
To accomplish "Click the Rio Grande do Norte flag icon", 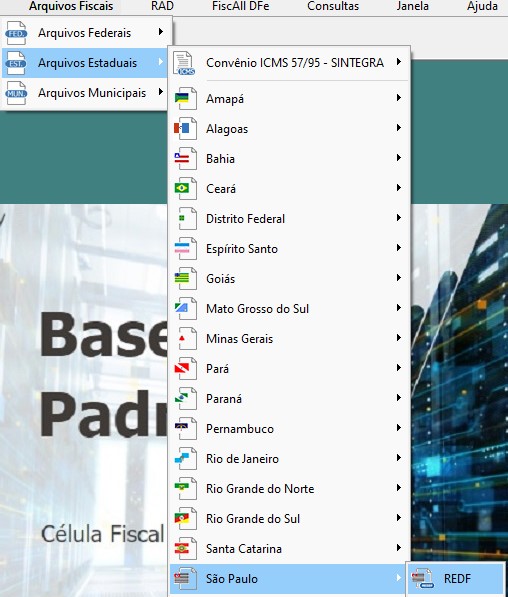I will pos(185,489).
